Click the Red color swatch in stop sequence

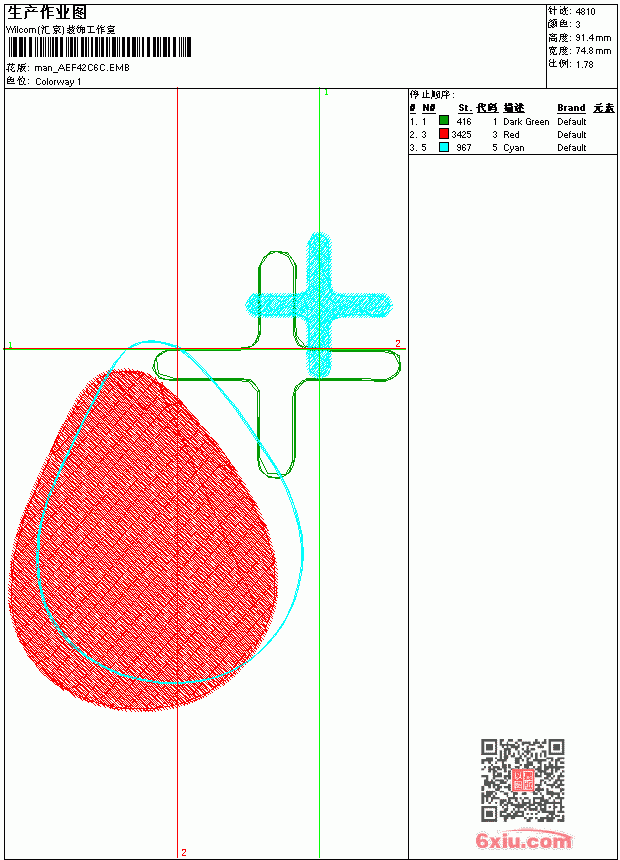444,134
